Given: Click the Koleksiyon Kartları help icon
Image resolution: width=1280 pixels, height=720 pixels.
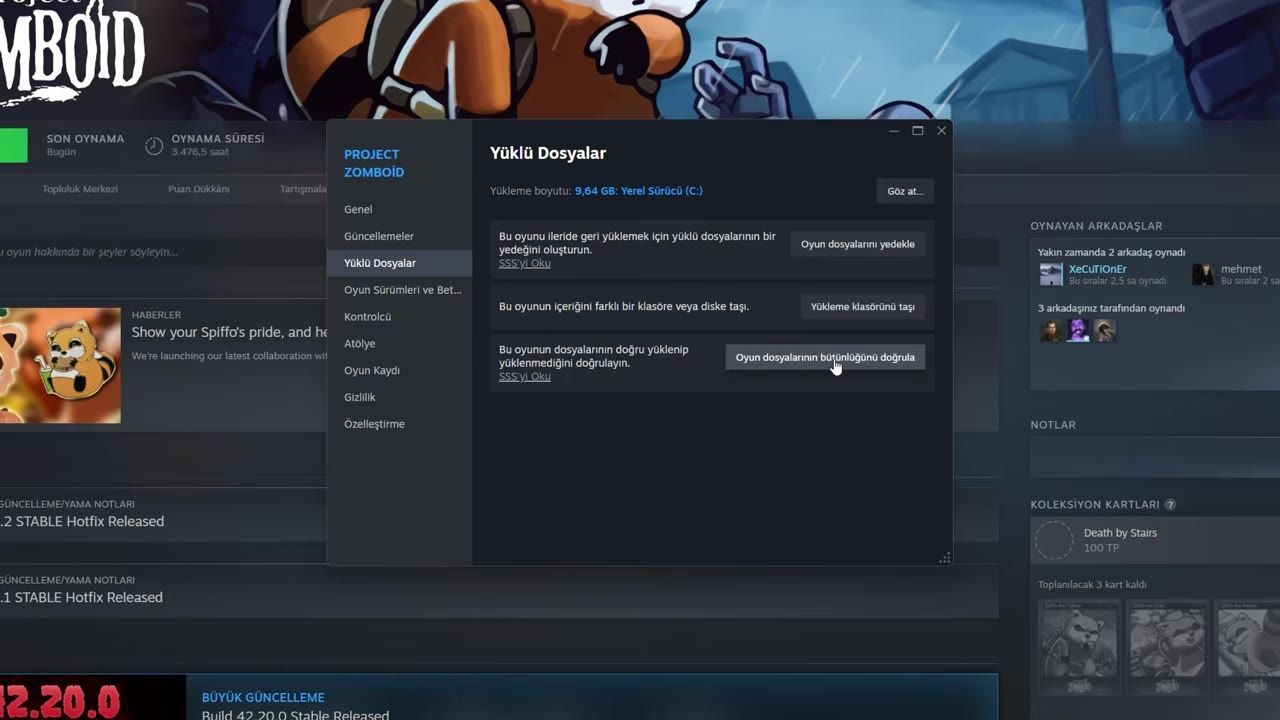Looking at the screenshot, I should (x=1170, y=505).
